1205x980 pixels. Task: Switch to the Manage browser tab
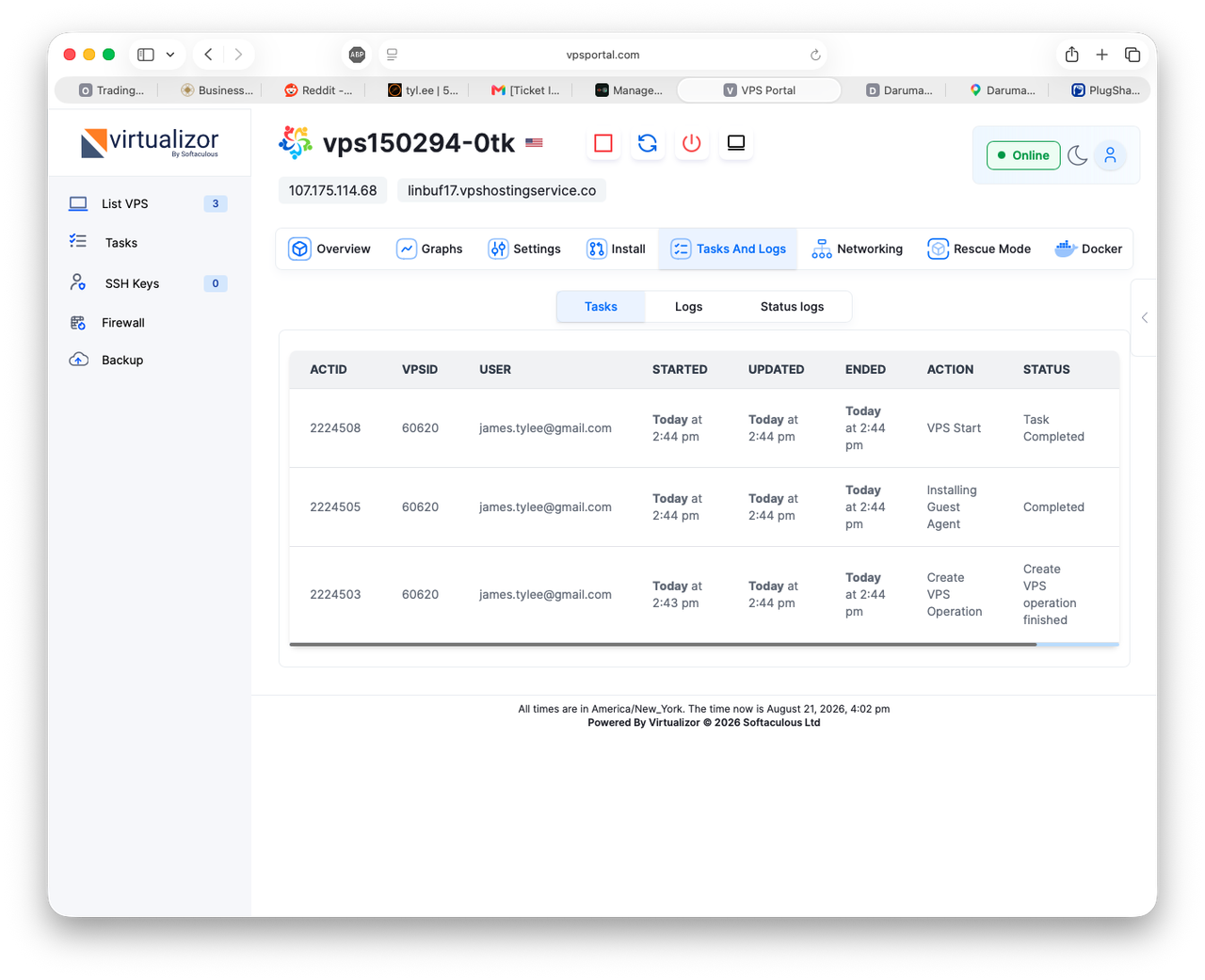[628, 90]
